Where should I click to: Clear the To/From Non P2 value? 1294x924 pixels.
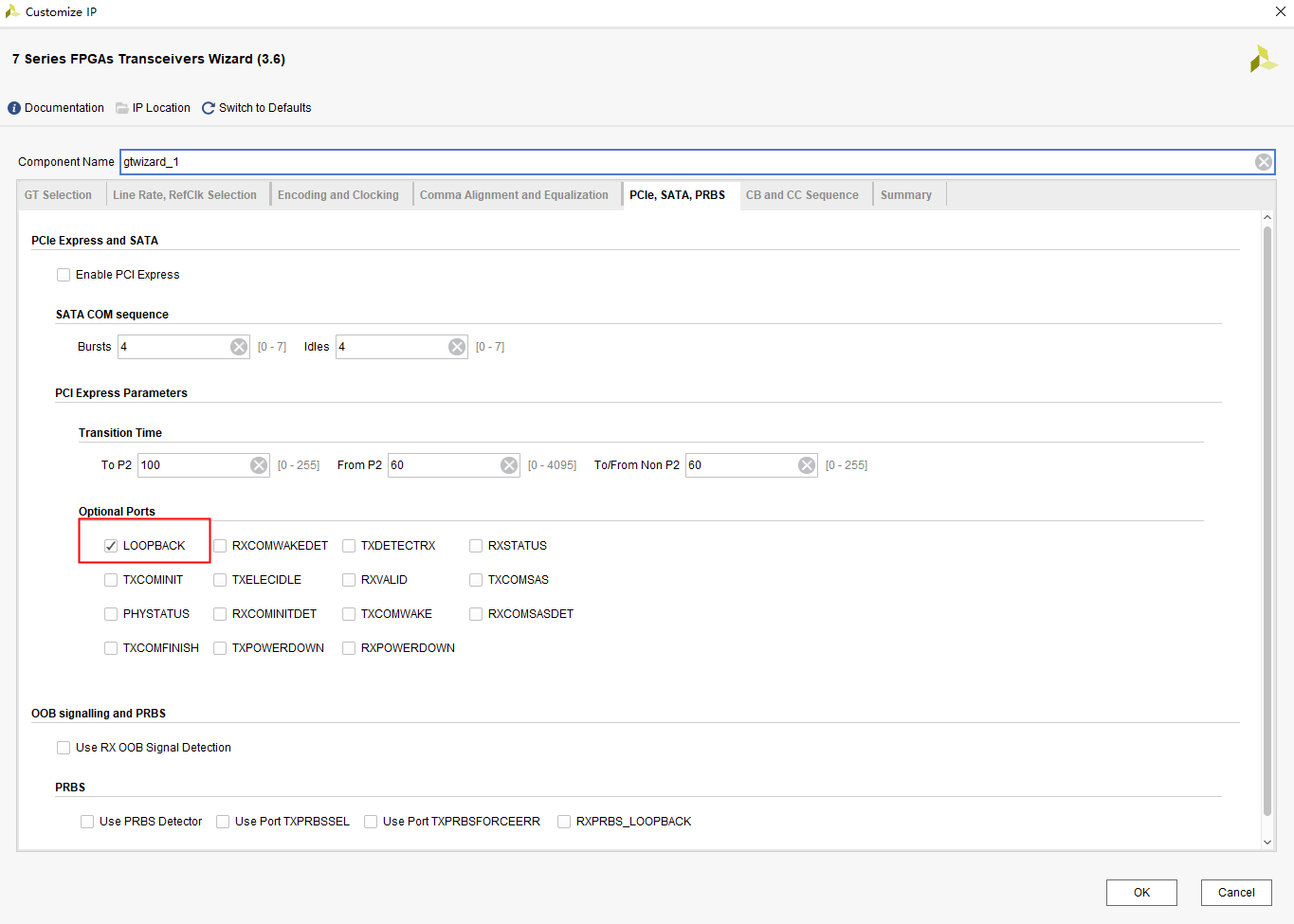coord(807,465)
